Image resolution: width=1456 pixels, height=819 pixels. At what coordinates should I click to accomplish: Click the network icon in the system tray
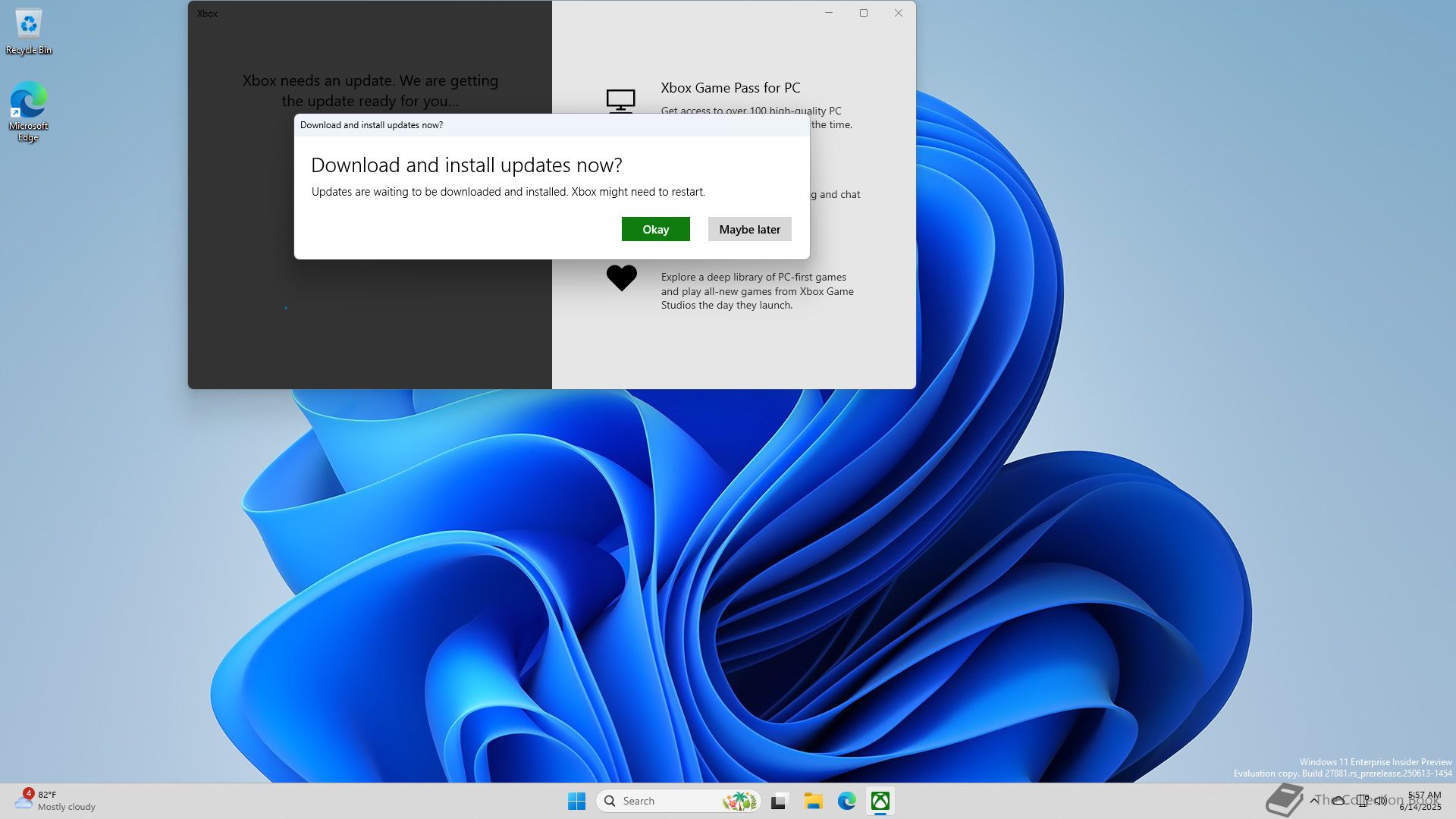tap(1363, 800)
